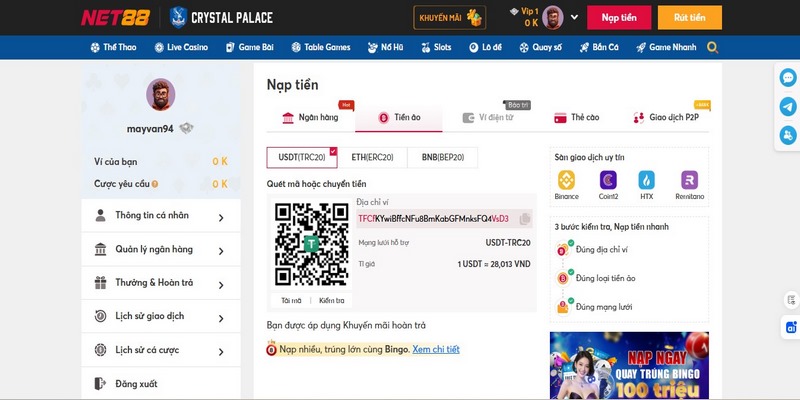Switch to the Thẻ cào tab
Screen dimensions: 800x400
[577, 117]
